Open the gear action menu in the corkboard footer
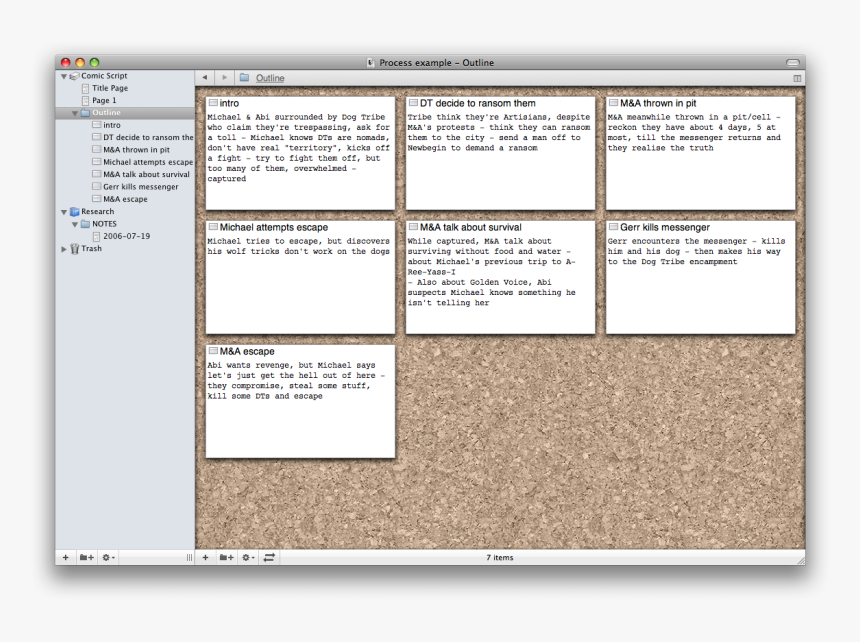The image size is (860, 642). pyautogui.click(x=247, y=557)
